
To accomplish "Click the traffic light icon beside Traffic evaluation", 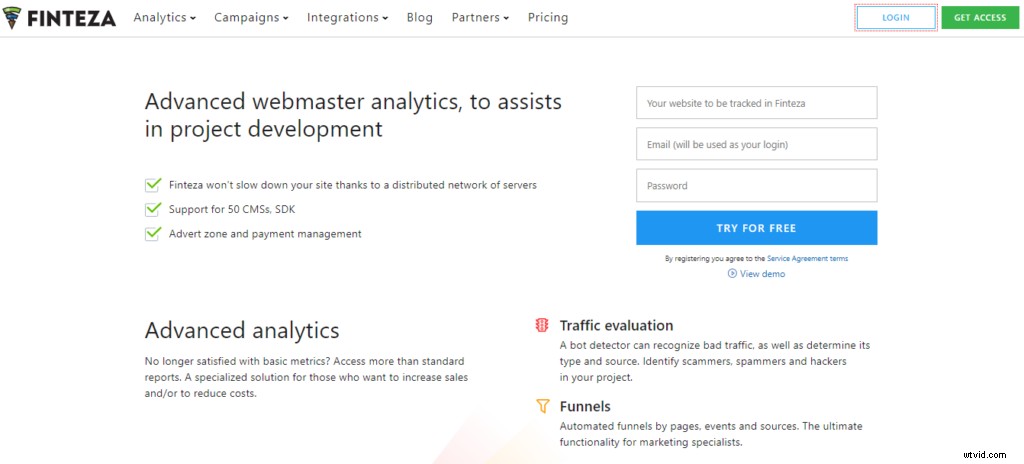I will point(542,325).
